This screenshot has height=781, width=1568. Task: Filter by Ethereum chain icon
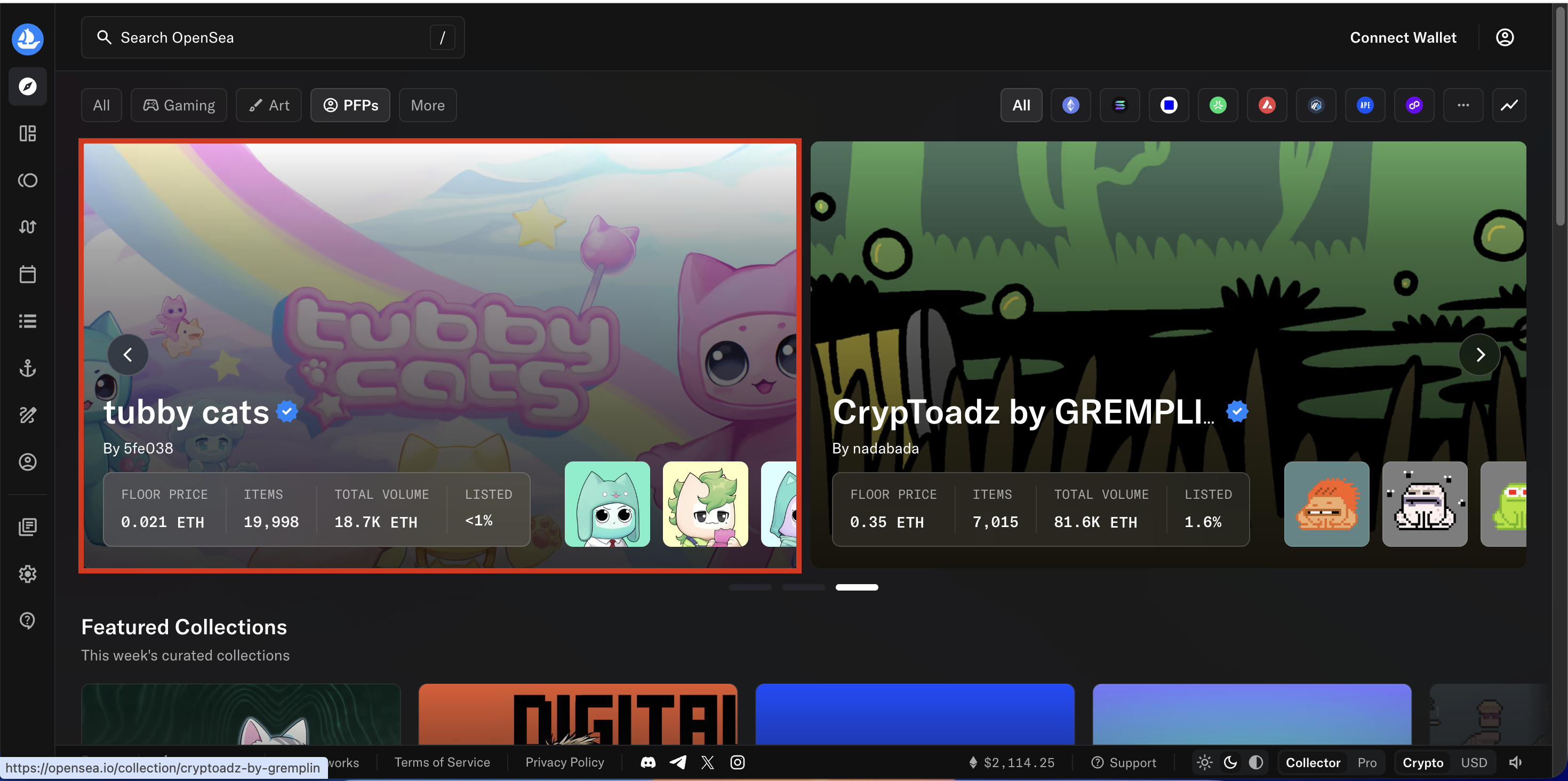[x=1071, y=105]
